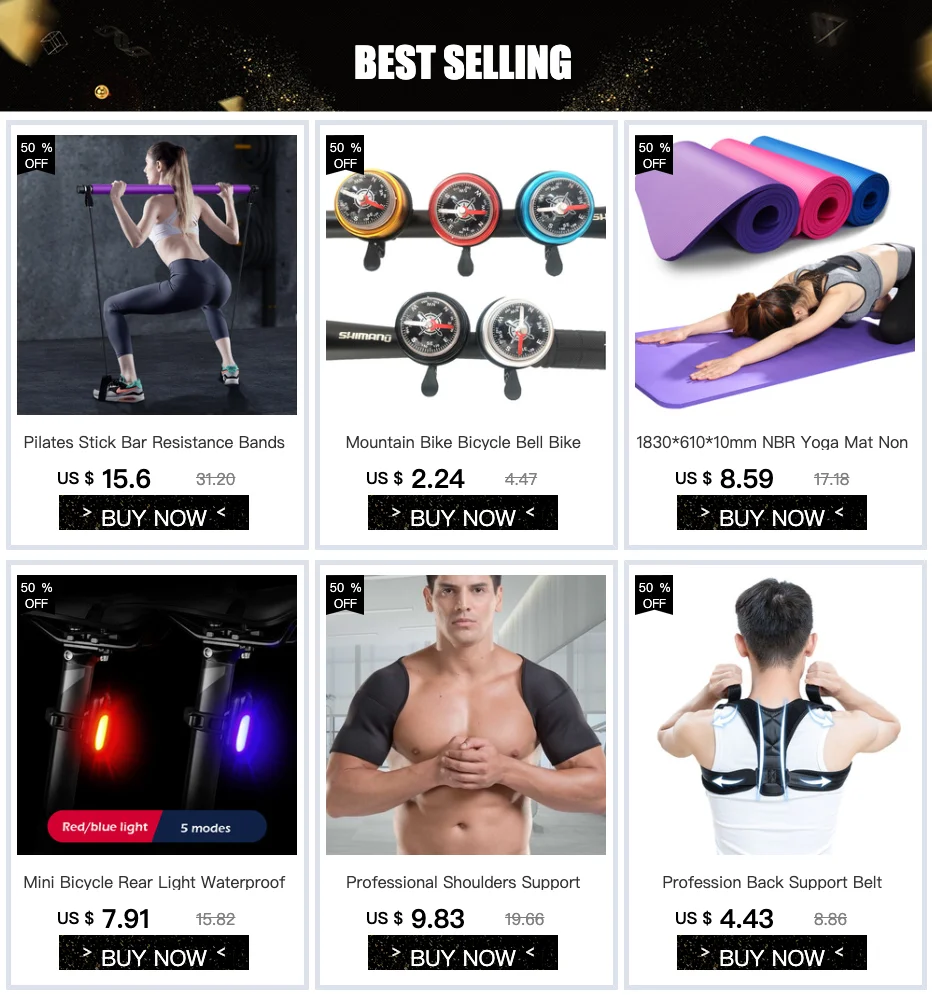Click the 50% OFF badge on Pilates Stick

click(x=36, y=155)
